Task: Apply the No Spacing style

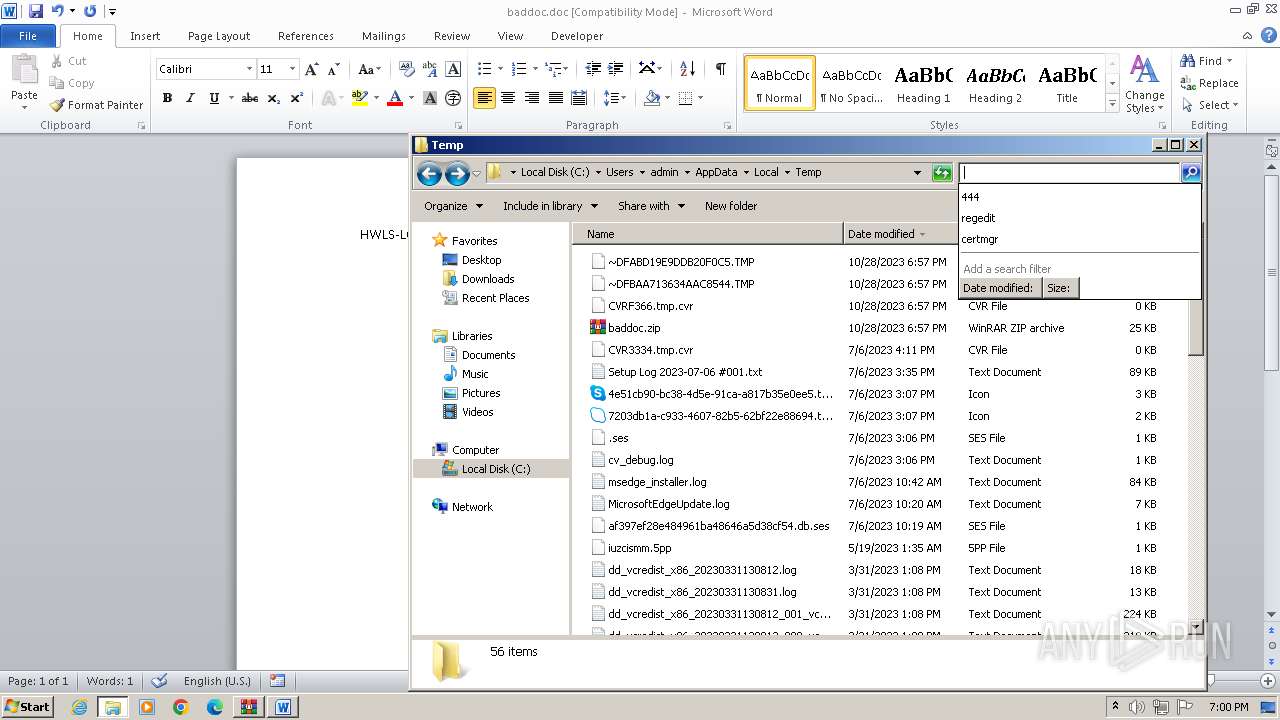Action: (x=851, y=83)
